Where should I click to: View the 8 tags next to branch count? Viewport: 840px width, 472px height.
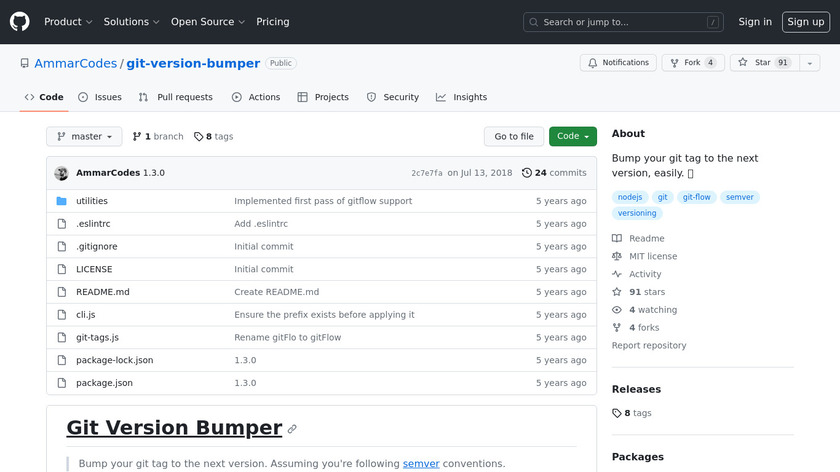tap(213, 137)
